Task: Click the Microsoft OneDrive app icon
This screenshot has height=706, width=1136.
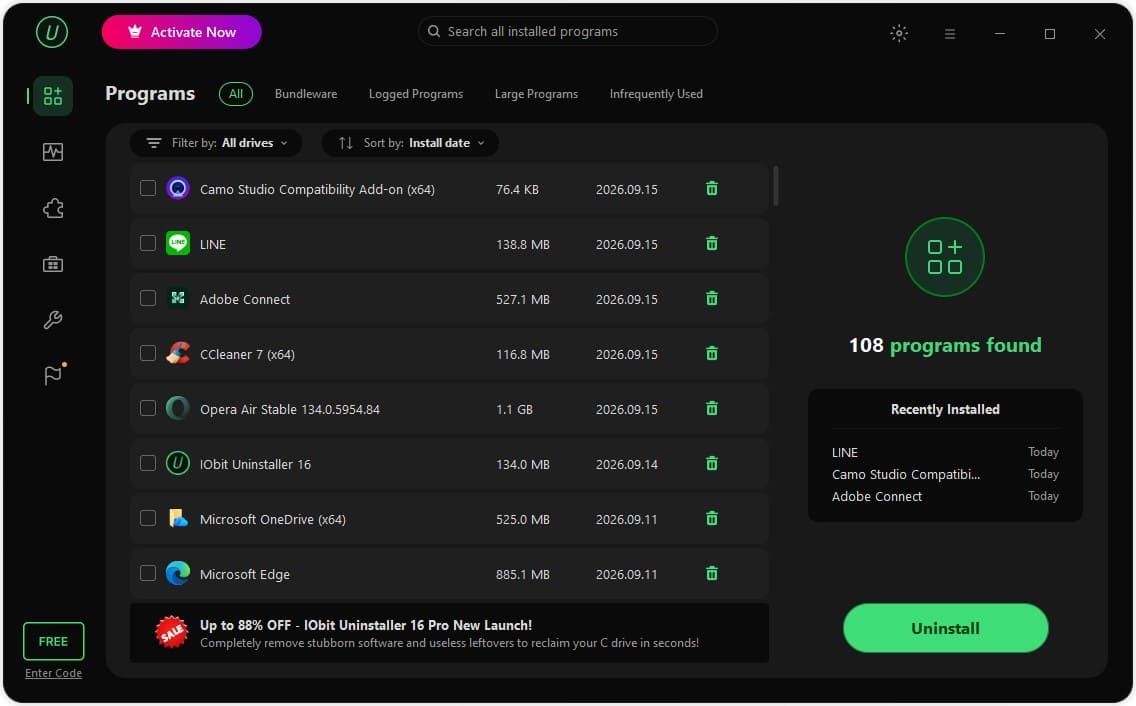Action: click(x=178, y=518)
